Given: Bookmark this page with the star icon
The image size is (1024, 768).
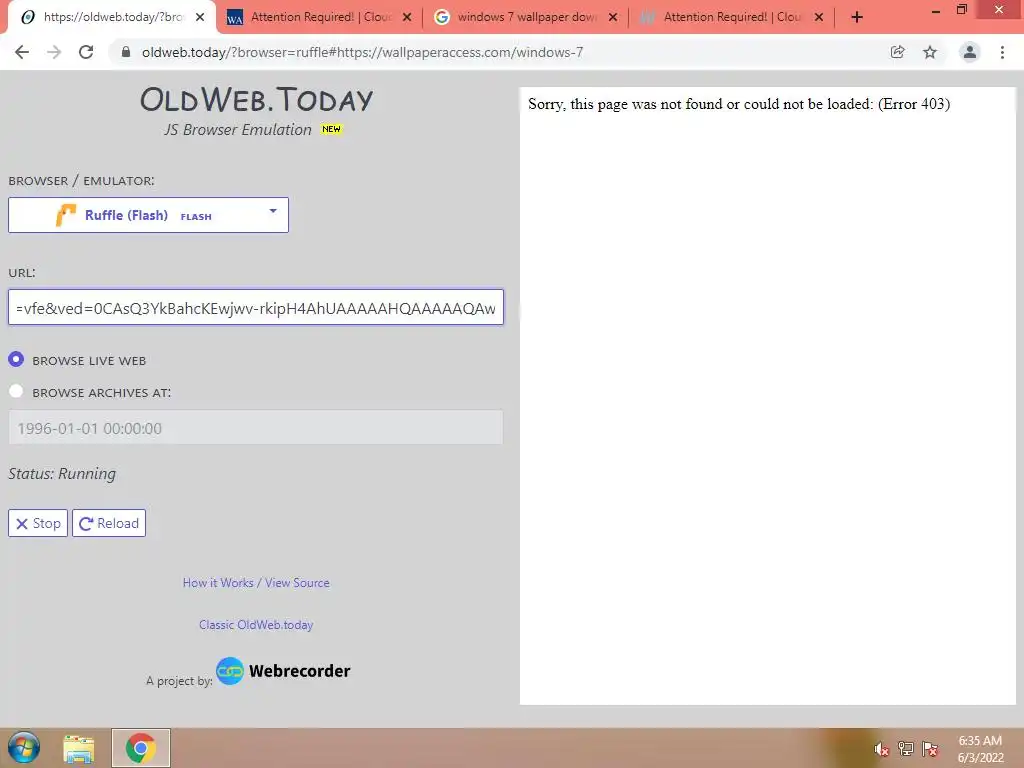Looking at the screenshot, I should (x=930, y=52).
